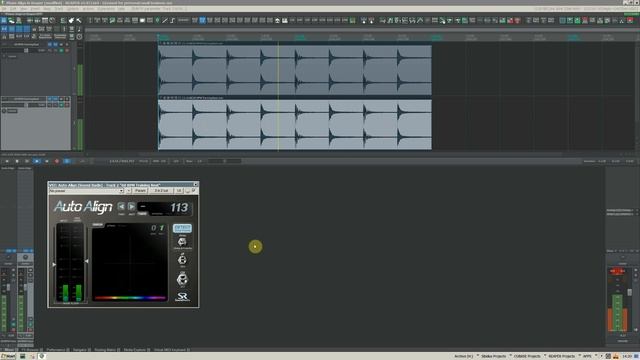Click the first track's name field
Screen dimensions: 640x360
26,44
